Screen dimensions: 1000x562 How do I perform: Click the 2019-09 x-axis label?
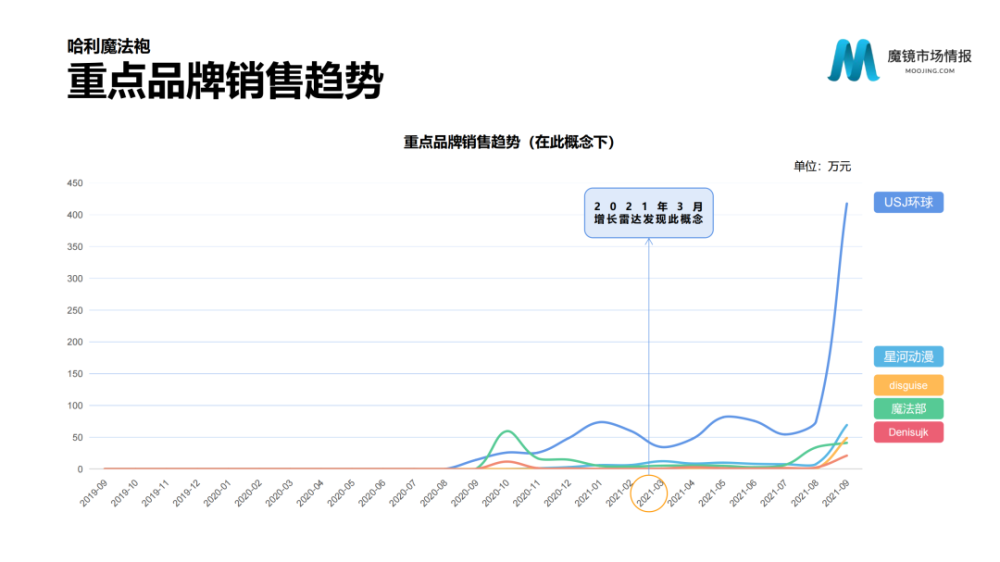pos(94,493)
